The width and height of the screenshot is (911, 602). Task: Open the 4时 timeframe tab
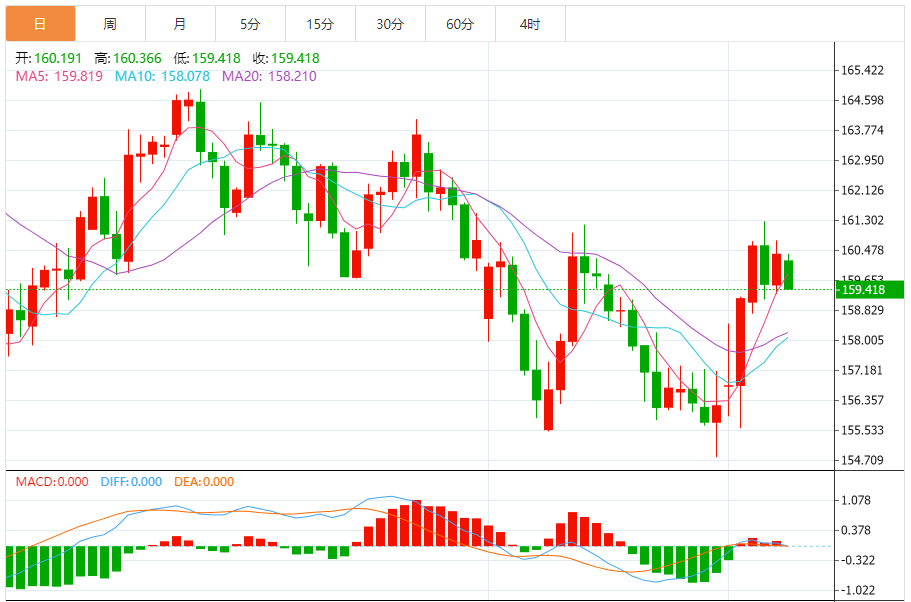click(530, 24)
